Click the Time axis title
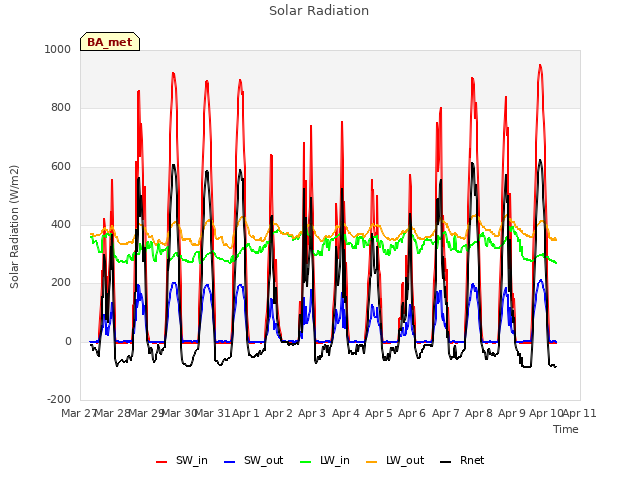The width and height of the screenshot is (640, 480). [x=566, y=429]
